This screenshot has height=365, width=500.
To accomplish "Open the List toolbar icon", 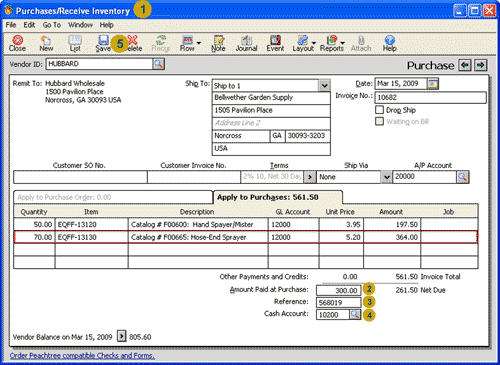I will (x=75, y=43).
